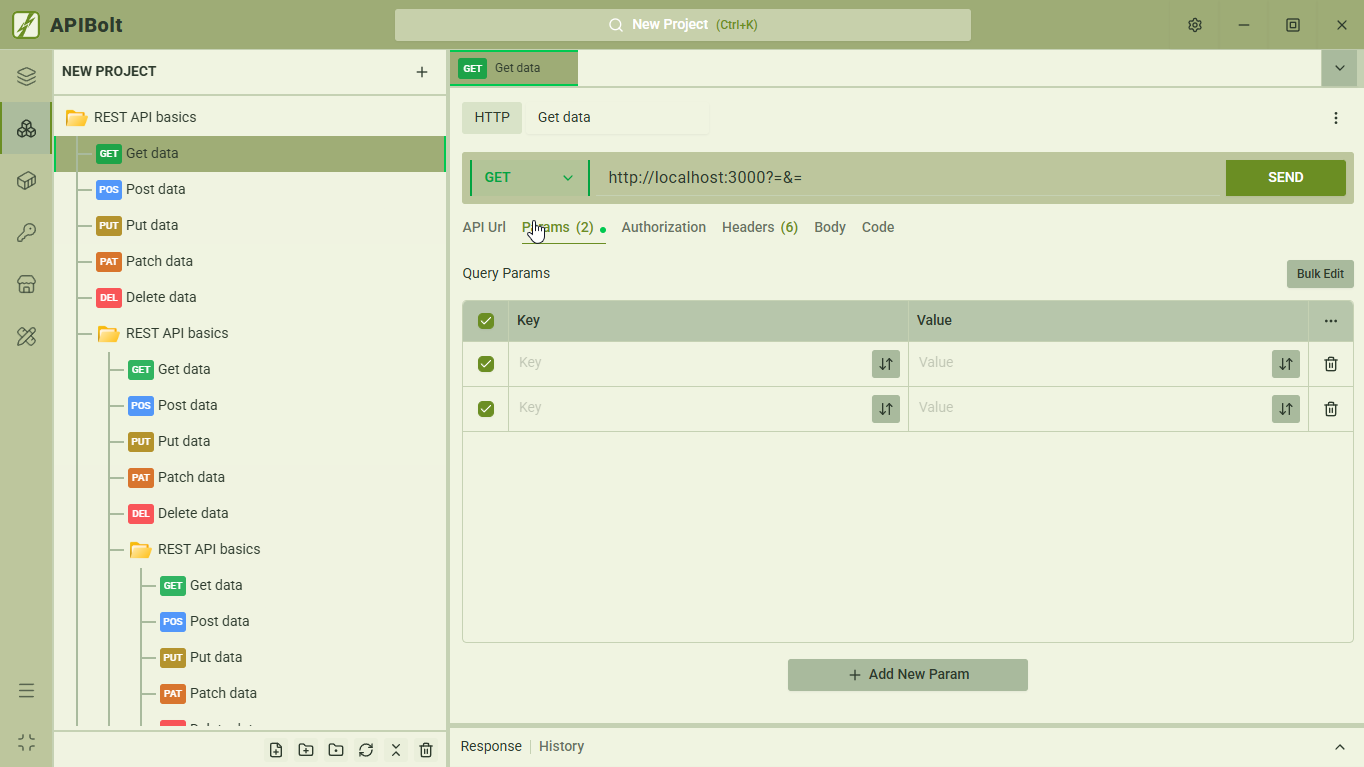Expand the Response panel chevron
Image resolution: width=1364 pixels, height=767 pixels.
[x=1340, y=747]
